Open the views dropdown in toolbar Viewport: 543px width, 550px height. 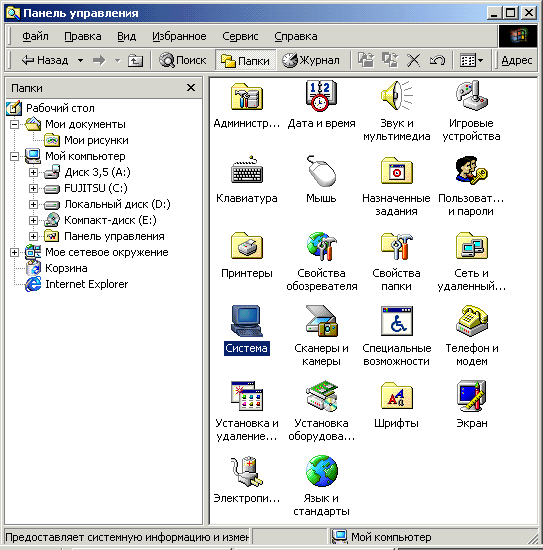pos(472,61)
